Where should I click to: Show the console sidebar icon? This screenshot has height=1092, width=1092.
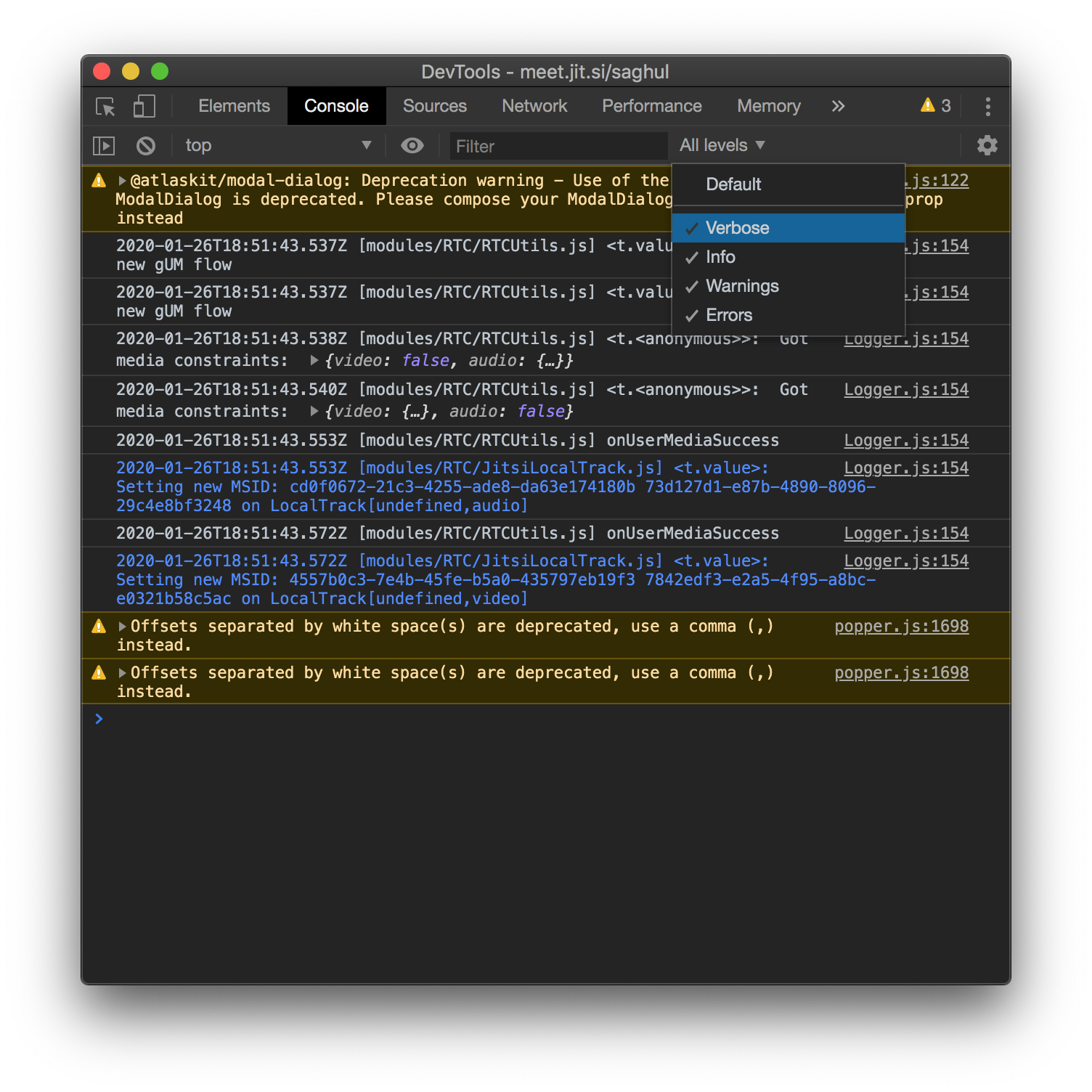(x=104, y=146)
